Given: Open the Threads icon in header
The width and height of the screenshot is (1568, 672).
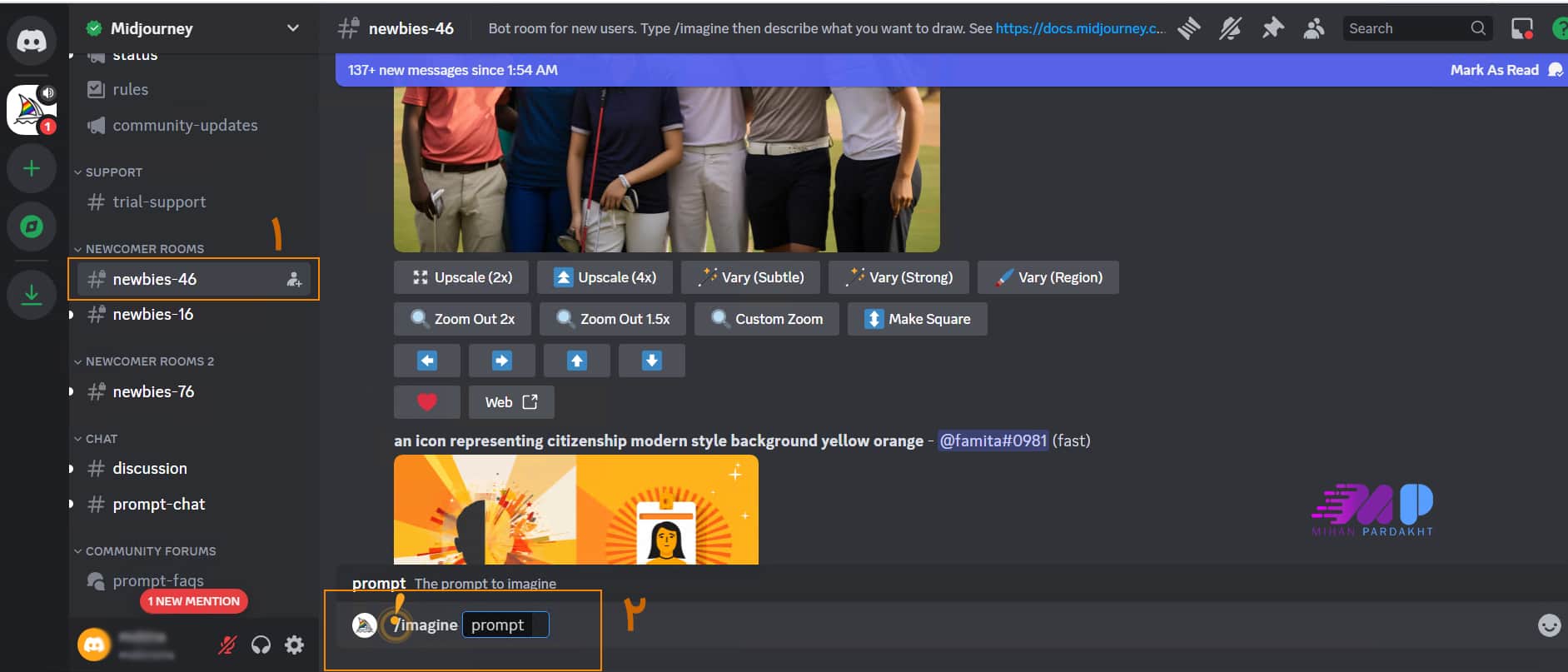Looking at the screenshot, I should (1189, 28).
